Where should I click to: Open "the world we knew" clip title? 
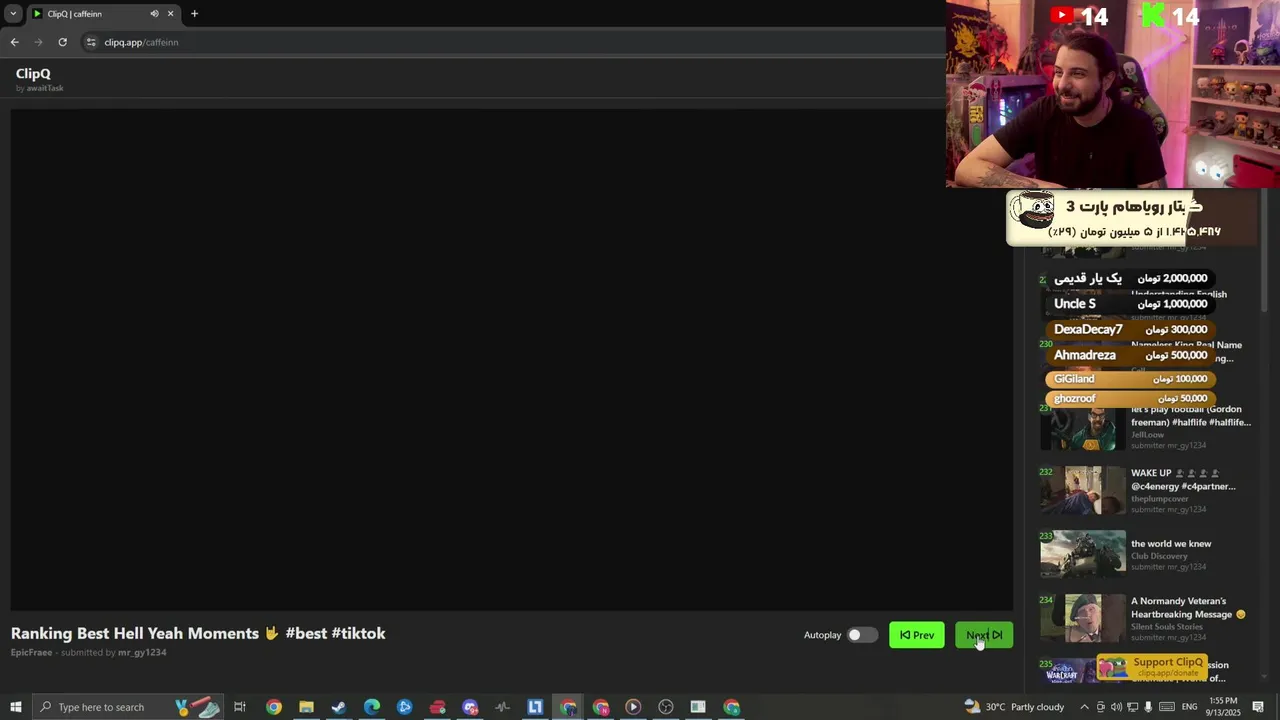(1171, 544)
